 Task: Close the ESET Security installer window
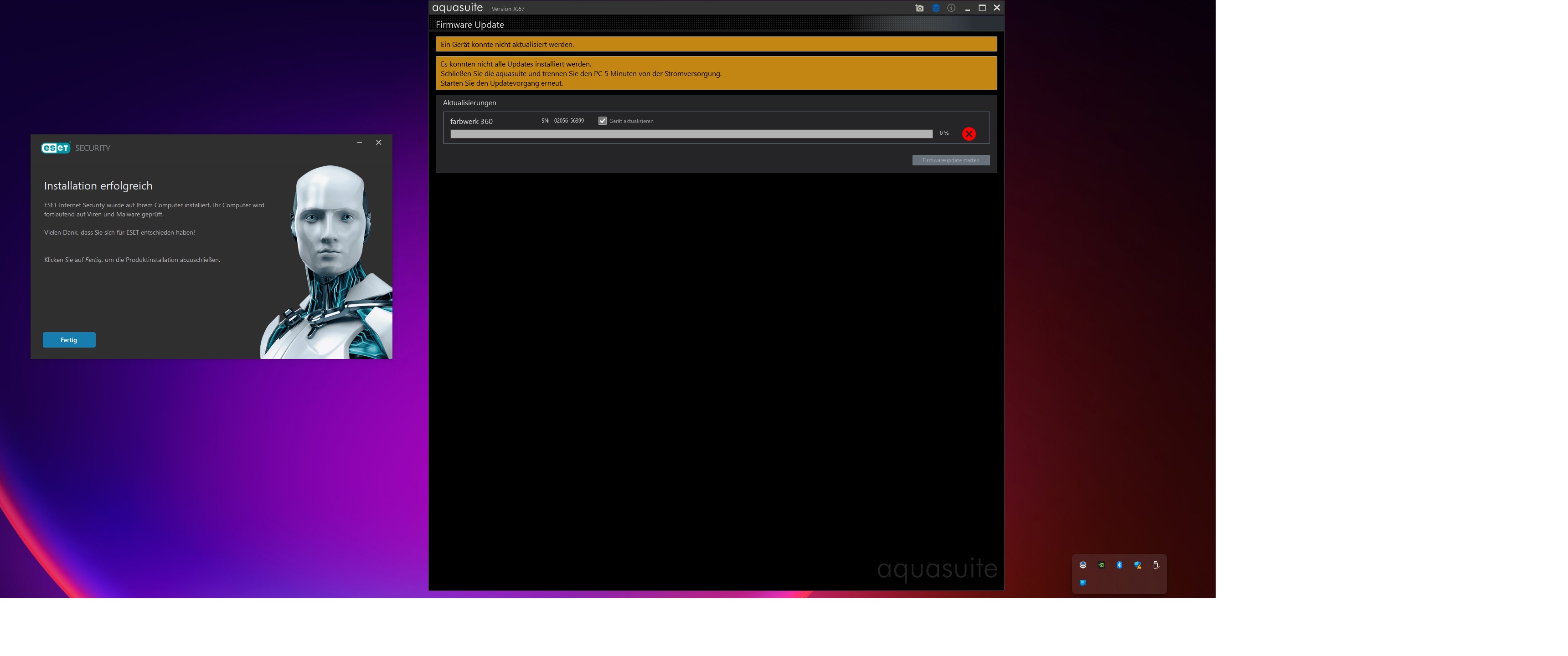click(379, 143)
